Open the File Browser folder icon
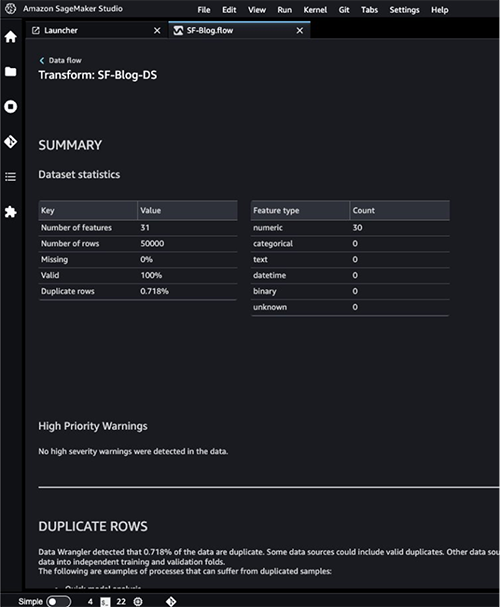Screen dimensions: 500x607 10,72
